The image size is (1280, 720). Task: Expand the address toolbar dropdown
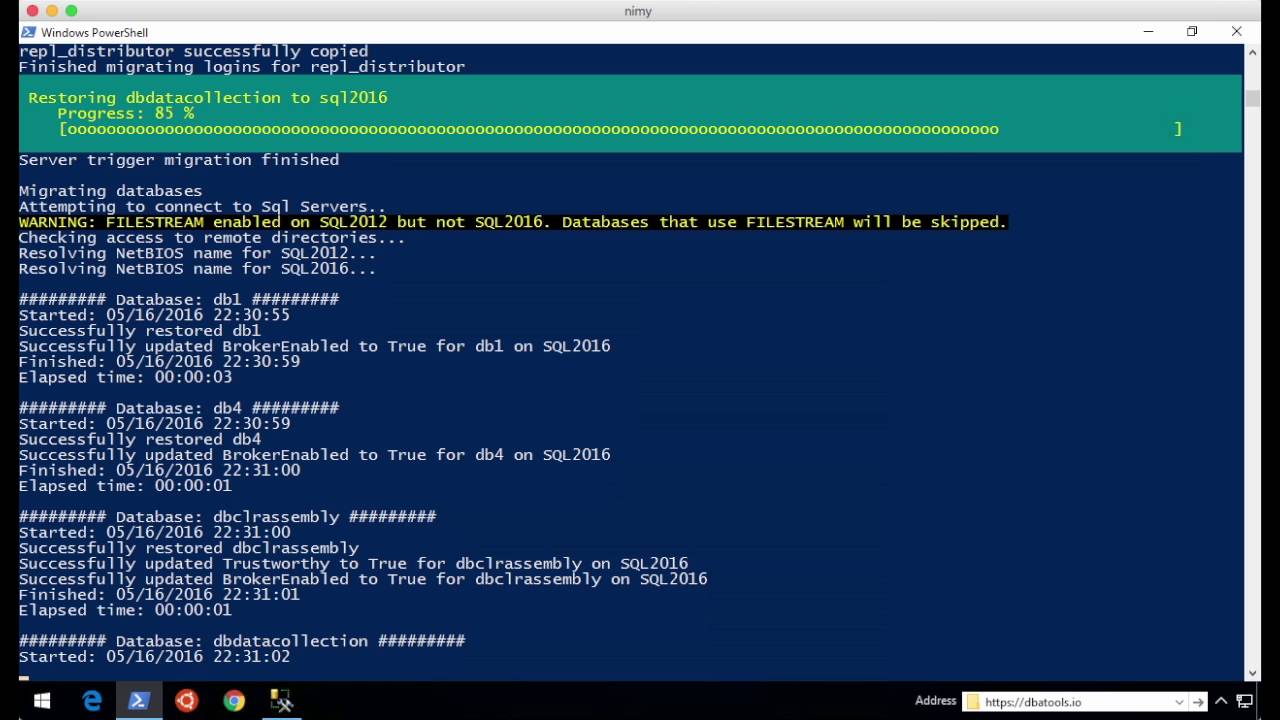tap(1179, 702)
